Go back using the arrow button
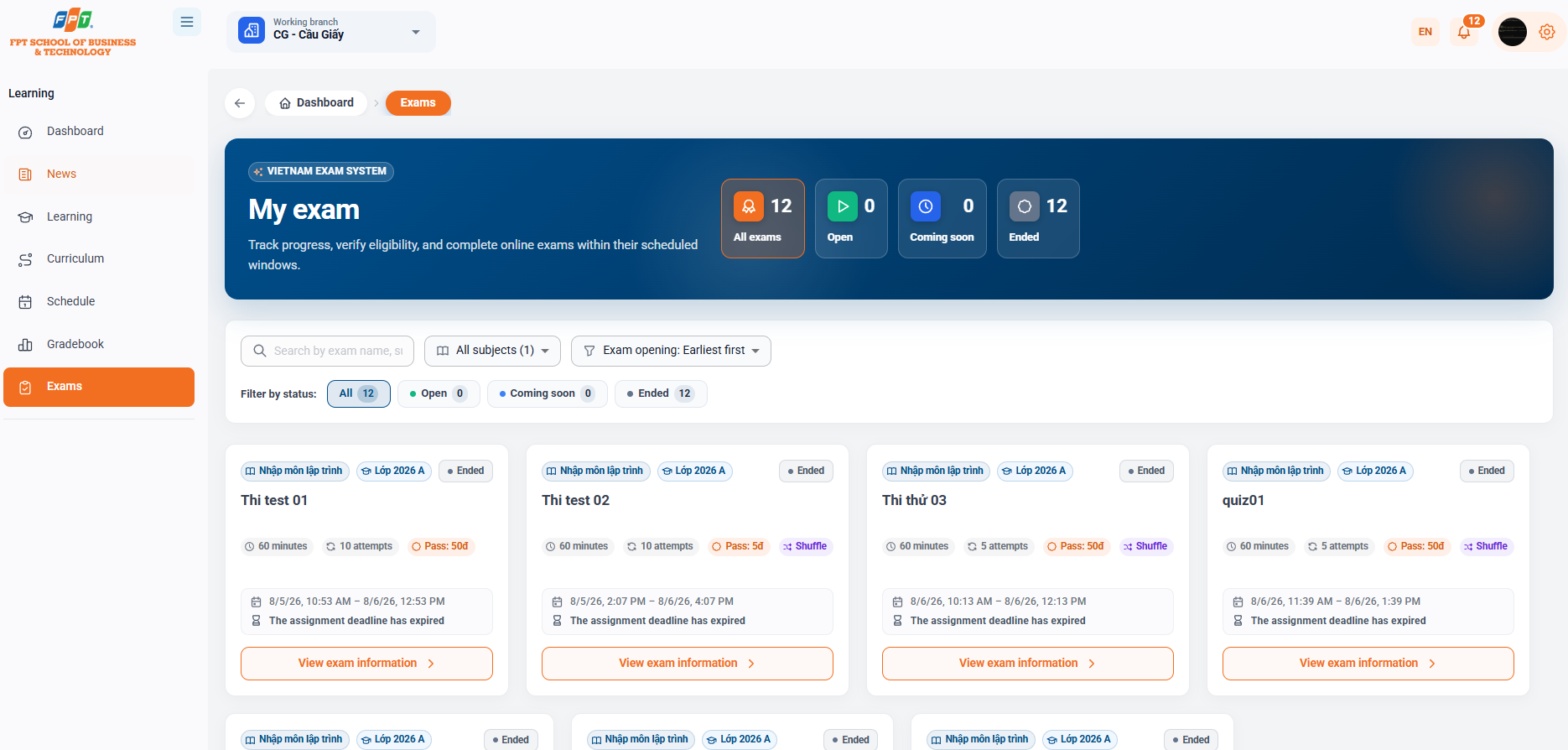Screen dimensions: 1568x750 point(240,103)
